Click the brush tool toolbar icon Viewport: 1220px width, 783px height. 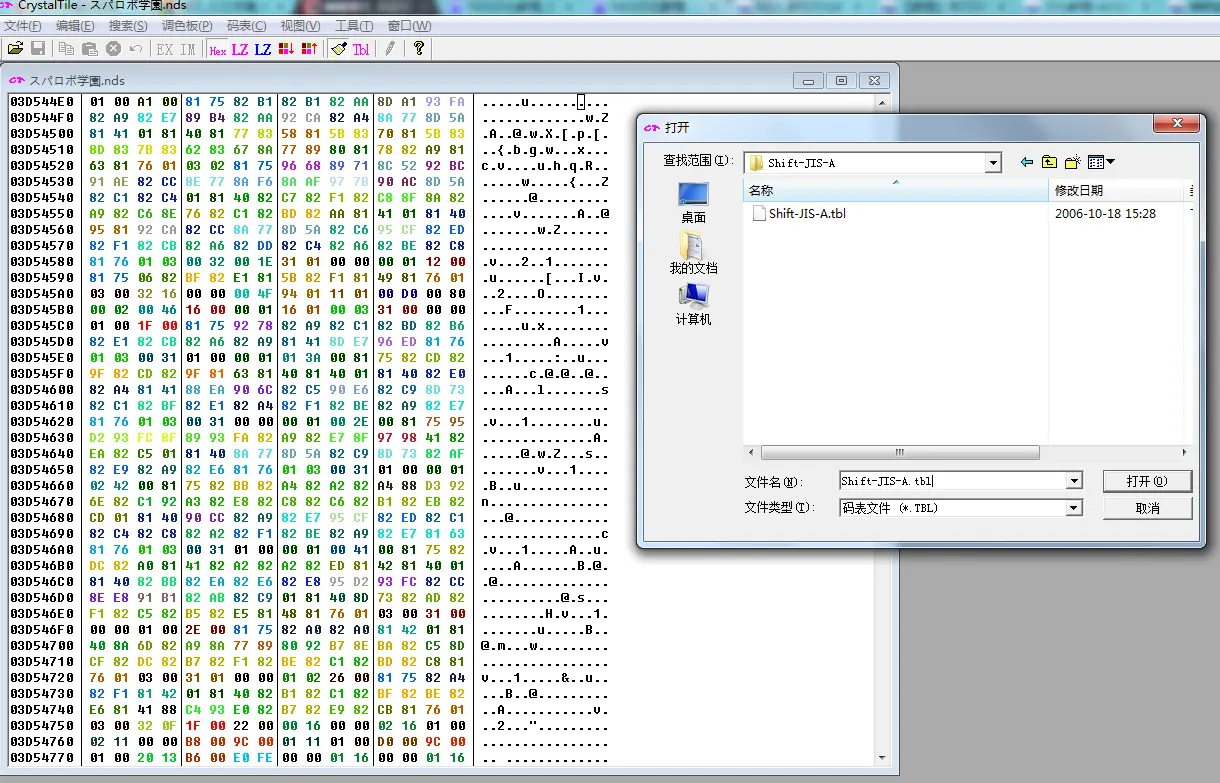coord(338,48)
